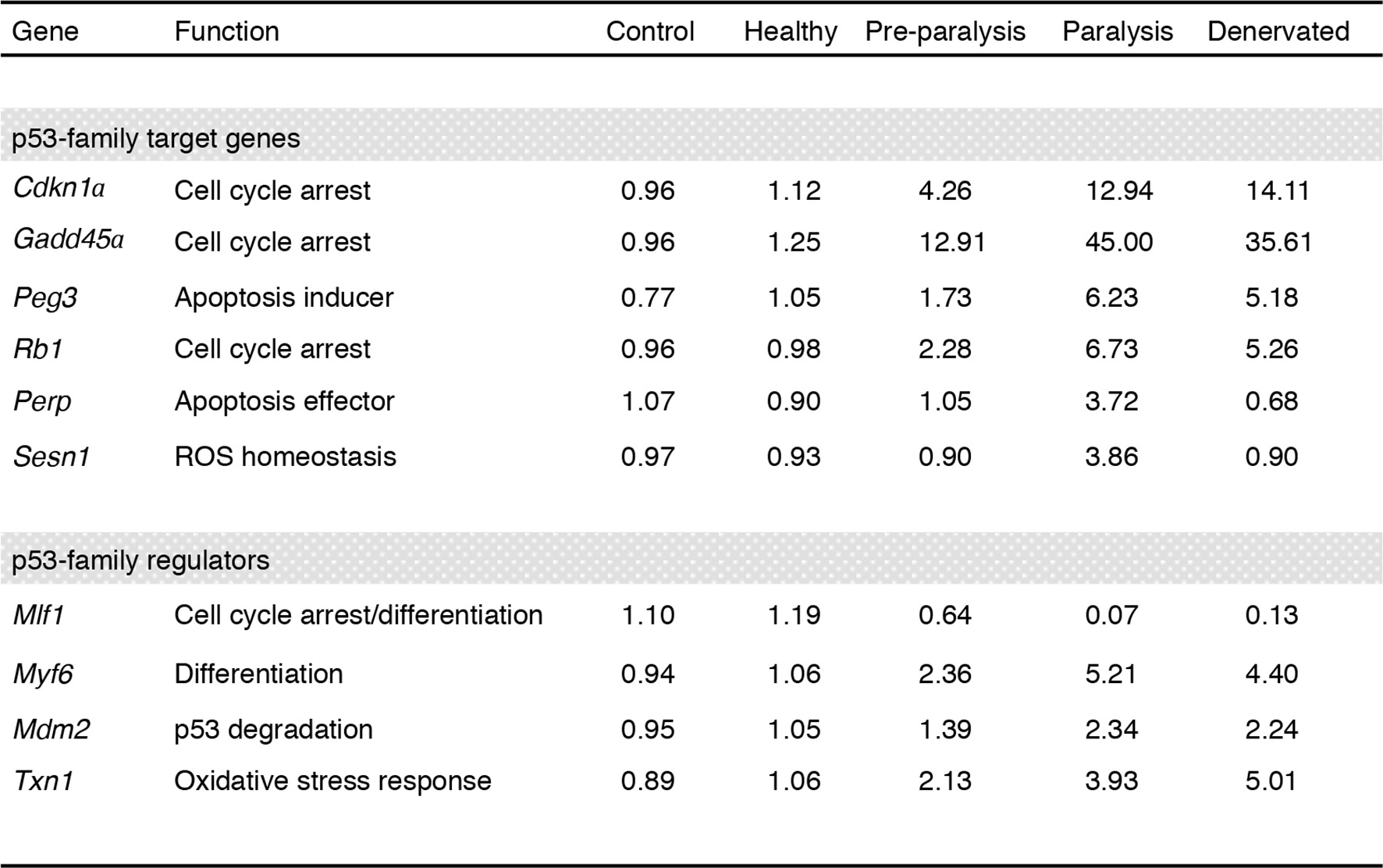Click the Oxidative stress response function cell
The width and height of the screenshot is (1383, 868).
(x=332, y=781)
